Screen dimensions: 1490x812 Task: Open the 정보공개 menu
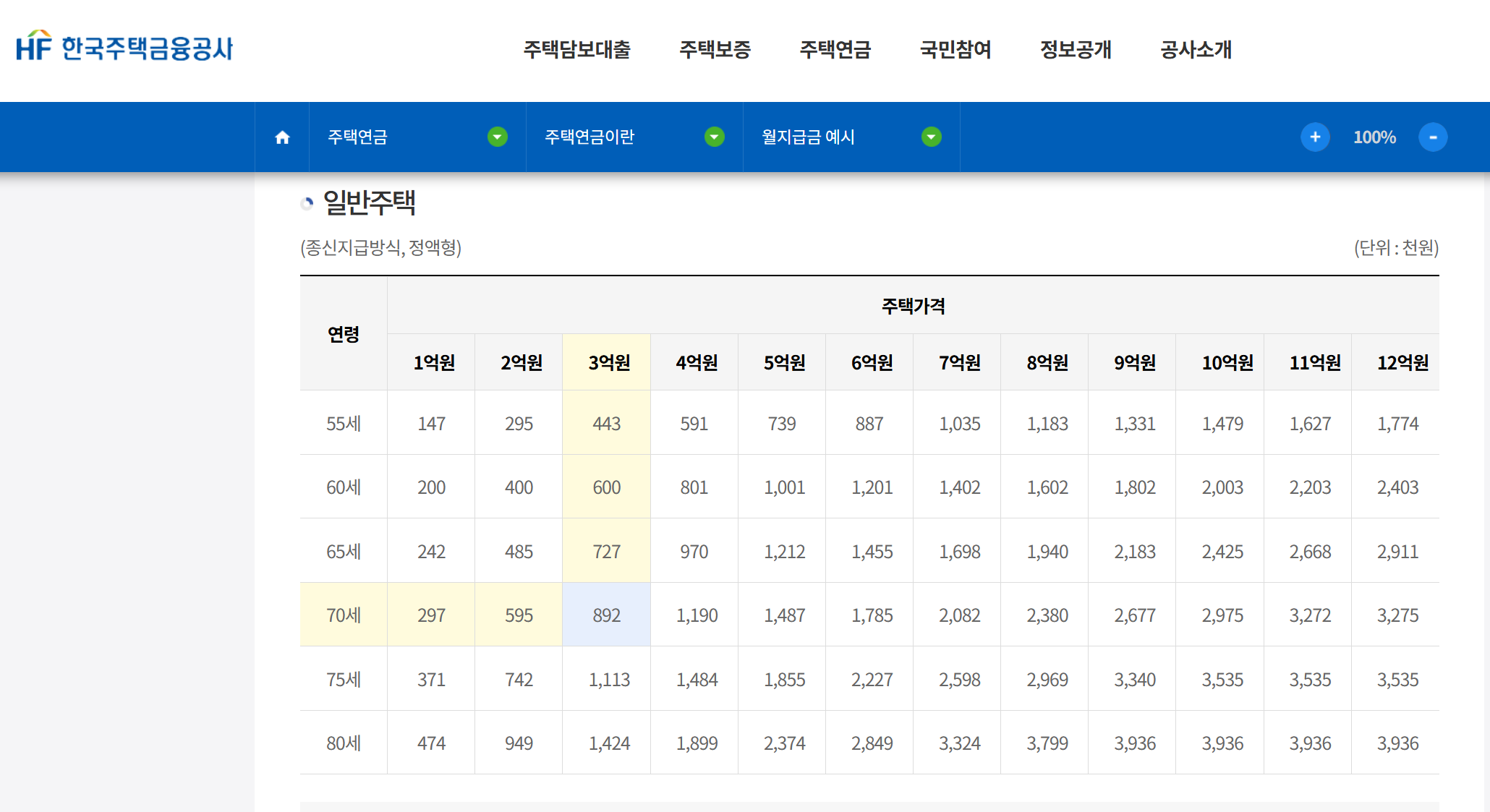(1076, 49)
